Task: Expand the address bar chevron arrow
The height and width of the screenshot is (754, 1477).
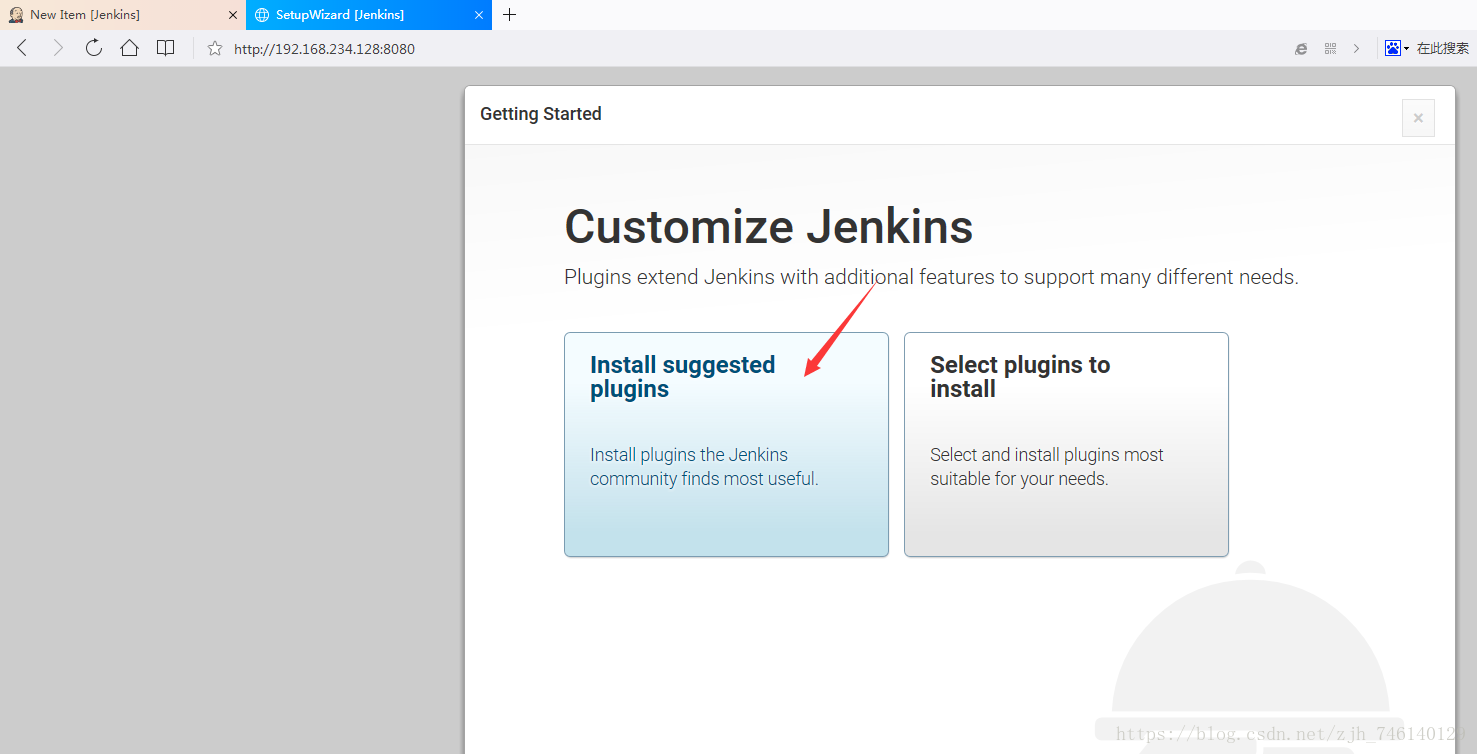Action: pyautogui.click(x=1357, y=48)
